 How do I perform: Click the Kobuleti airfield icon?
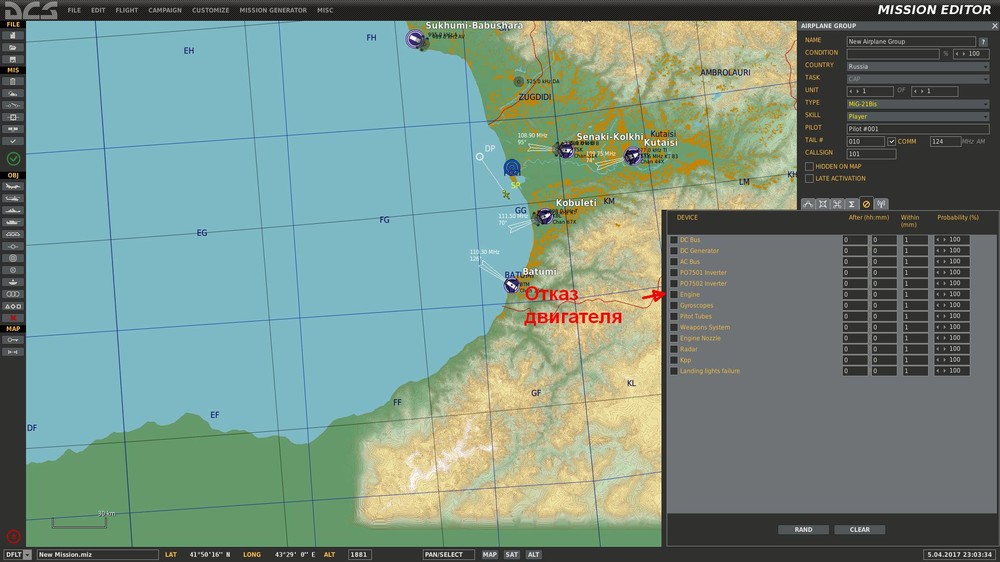click(x=544, y=217)
